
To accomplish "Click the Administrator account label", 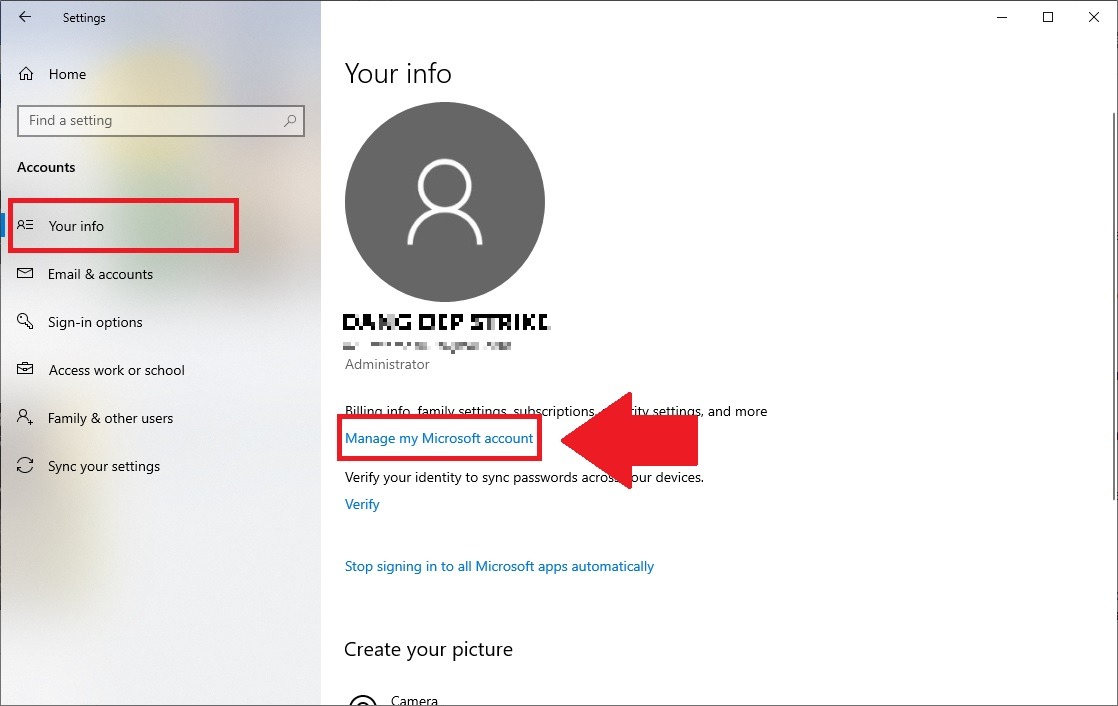I will 387,364.
